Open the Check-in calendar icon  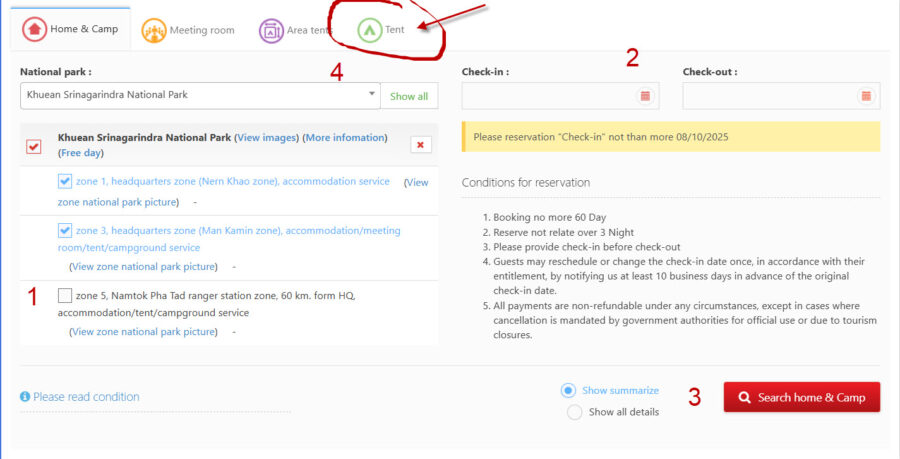(x=645, y=96)
